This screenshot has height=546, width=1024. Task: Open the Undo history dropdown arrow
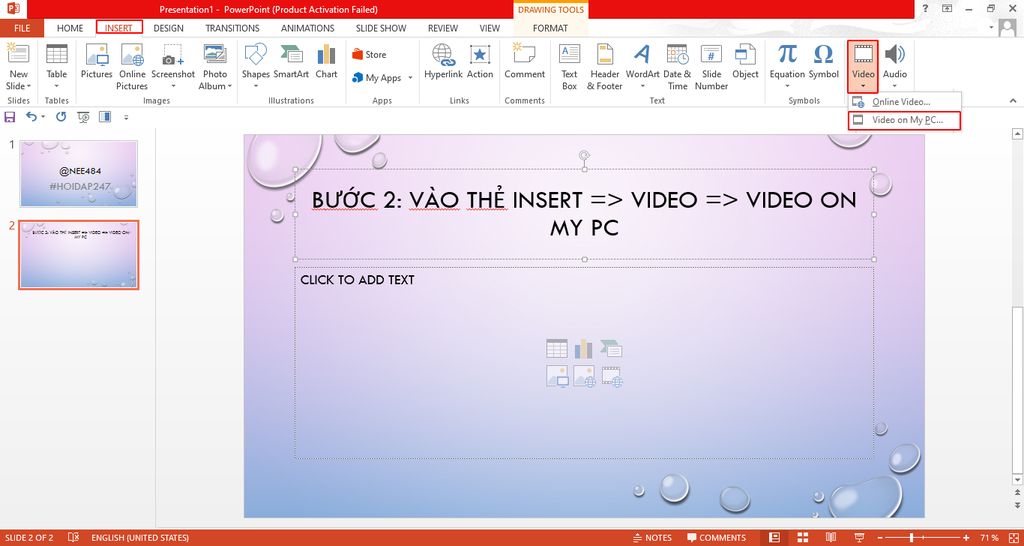coord(43,117)
